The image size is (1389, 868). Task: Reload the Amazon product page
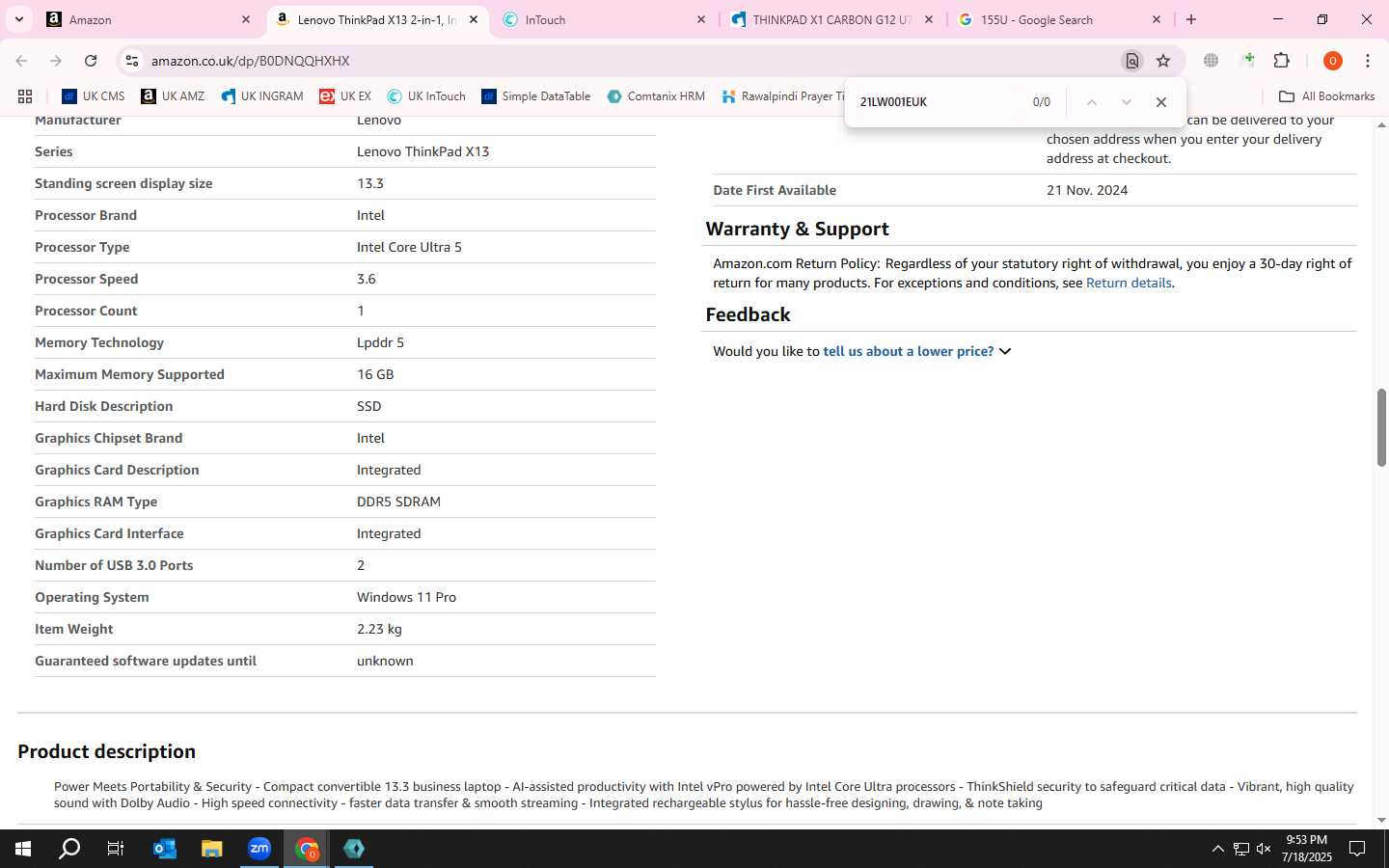pyautogui.click(x=91, y=61)
